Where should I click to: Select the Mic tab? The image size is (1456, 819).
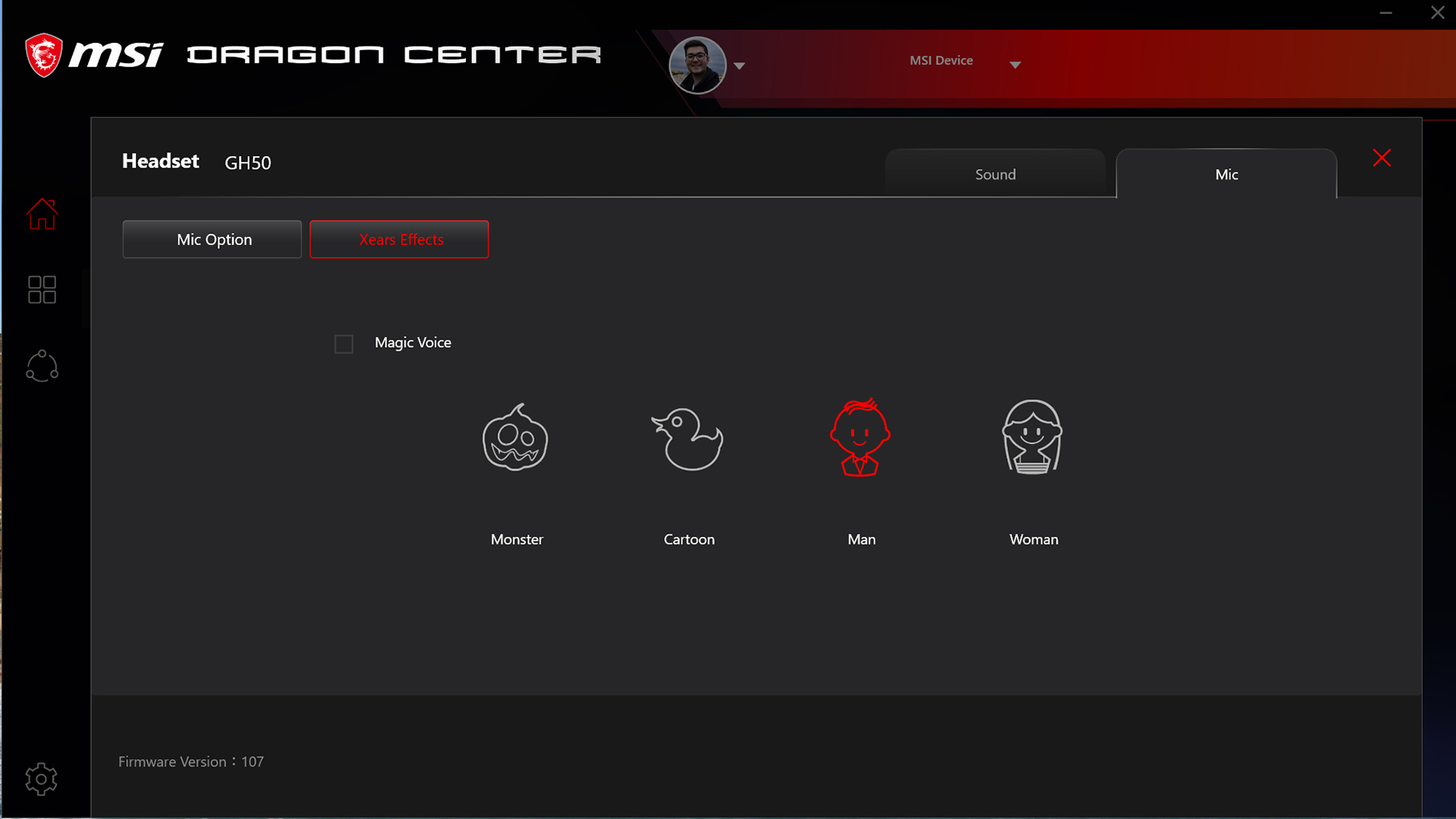(1226, 174)
